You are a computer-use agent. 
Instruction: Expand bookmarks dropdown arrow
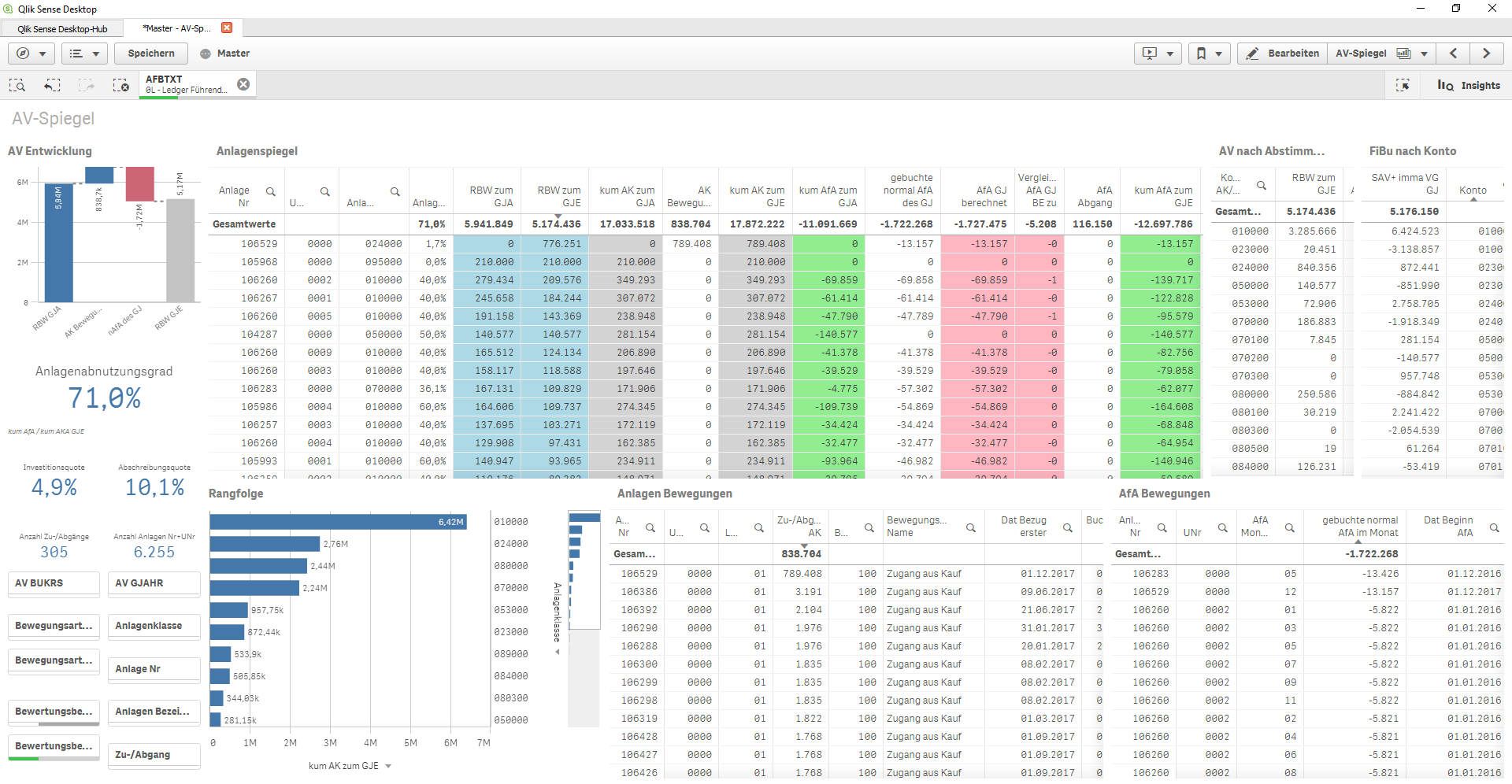click(x=1218, y=54)
